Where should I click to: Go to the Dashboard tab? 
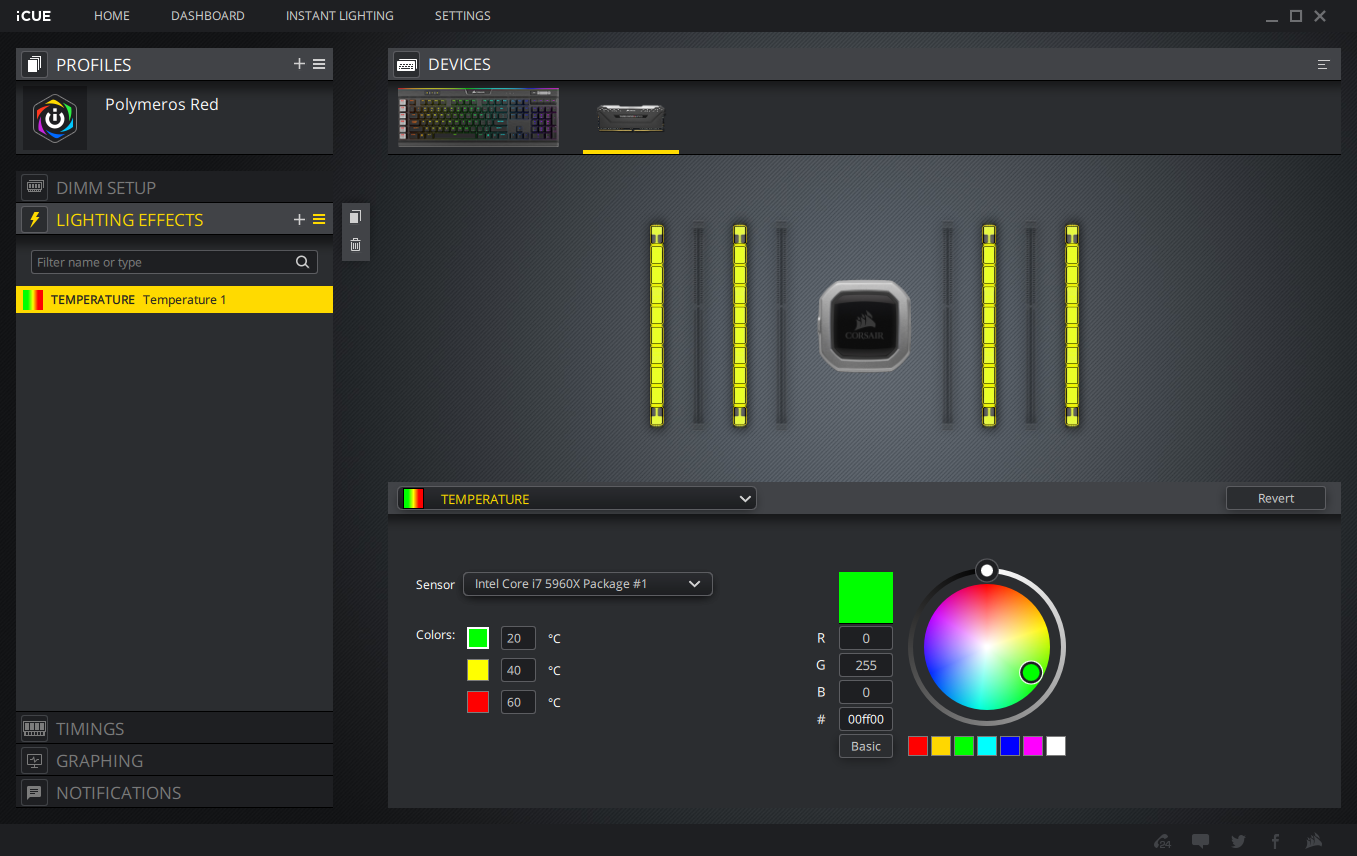click(207, 16)
